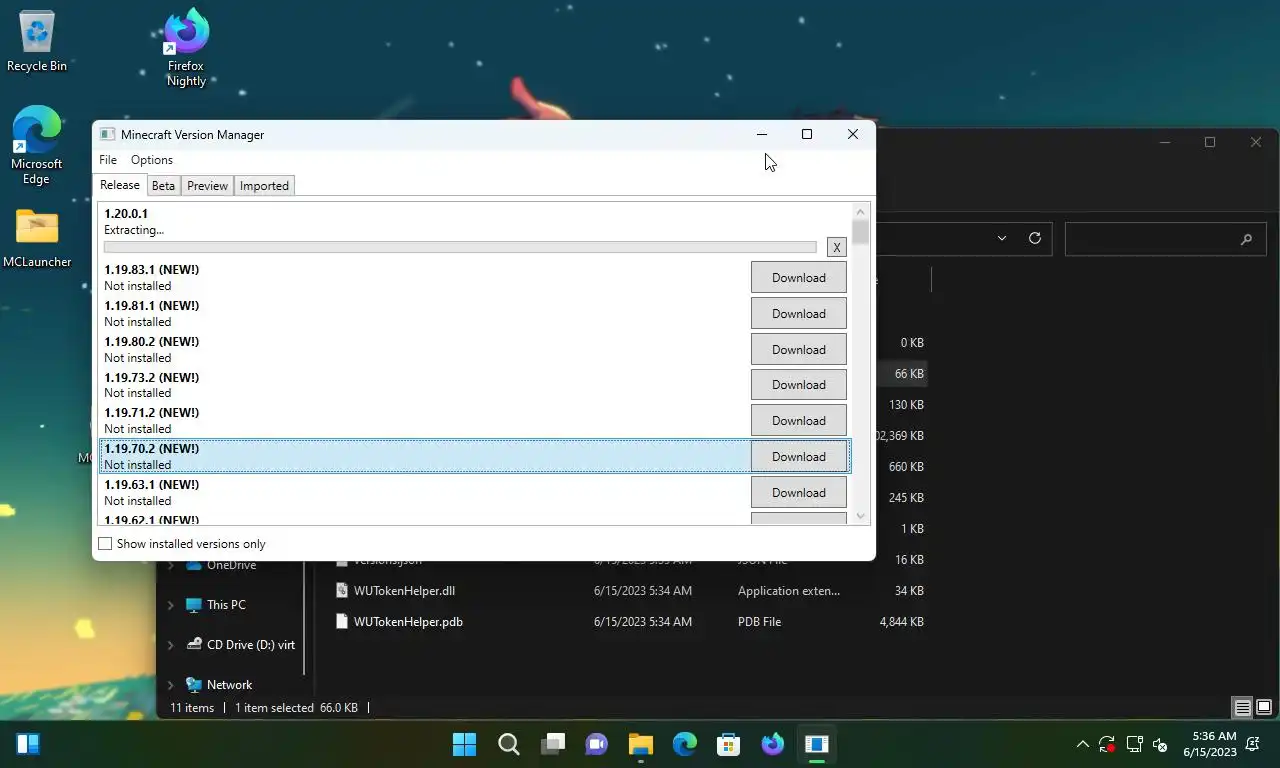This screenshot has width=1280, height=768.
Task: Click the version list scroll-up arrow
Action: click(x=861, y=211)
